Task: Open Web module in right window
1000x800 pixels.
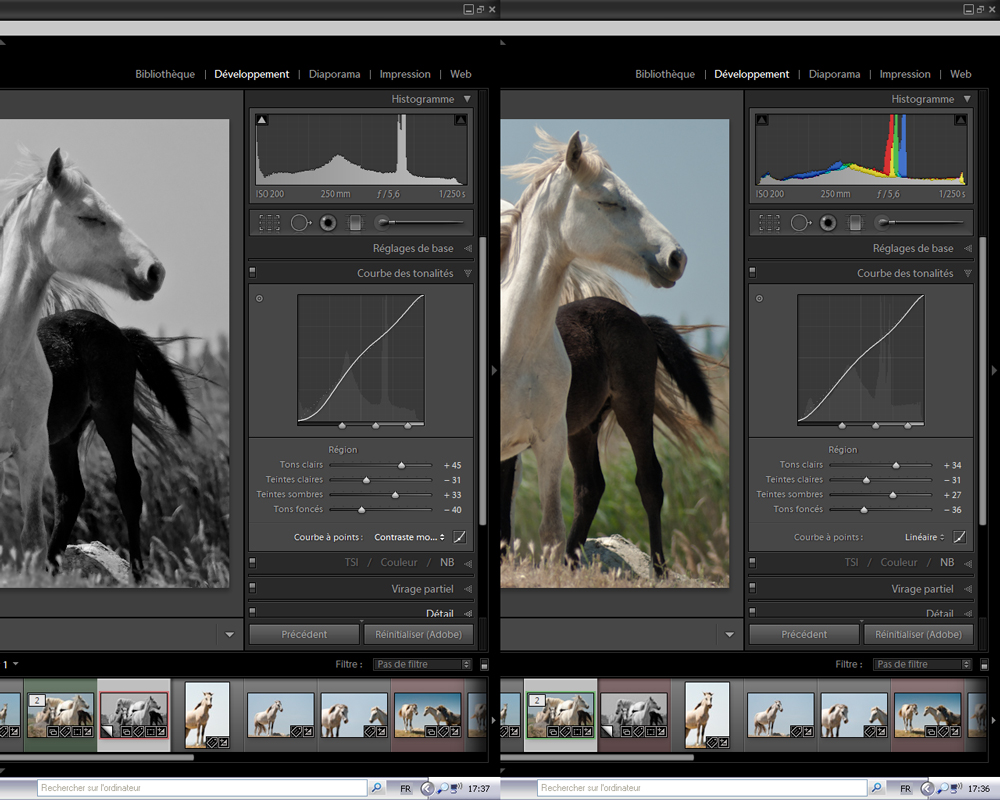Action: 960,74
